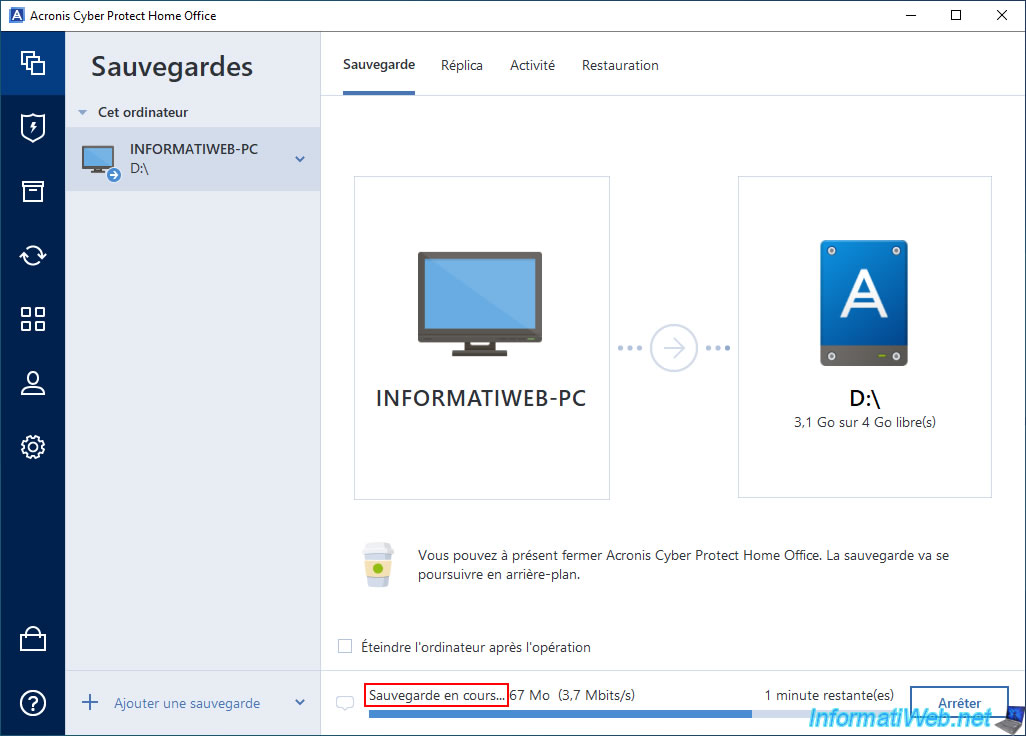1026x736 pixels.
Task: Open the store shopping bag icon
Action: [x=33, y=639]
